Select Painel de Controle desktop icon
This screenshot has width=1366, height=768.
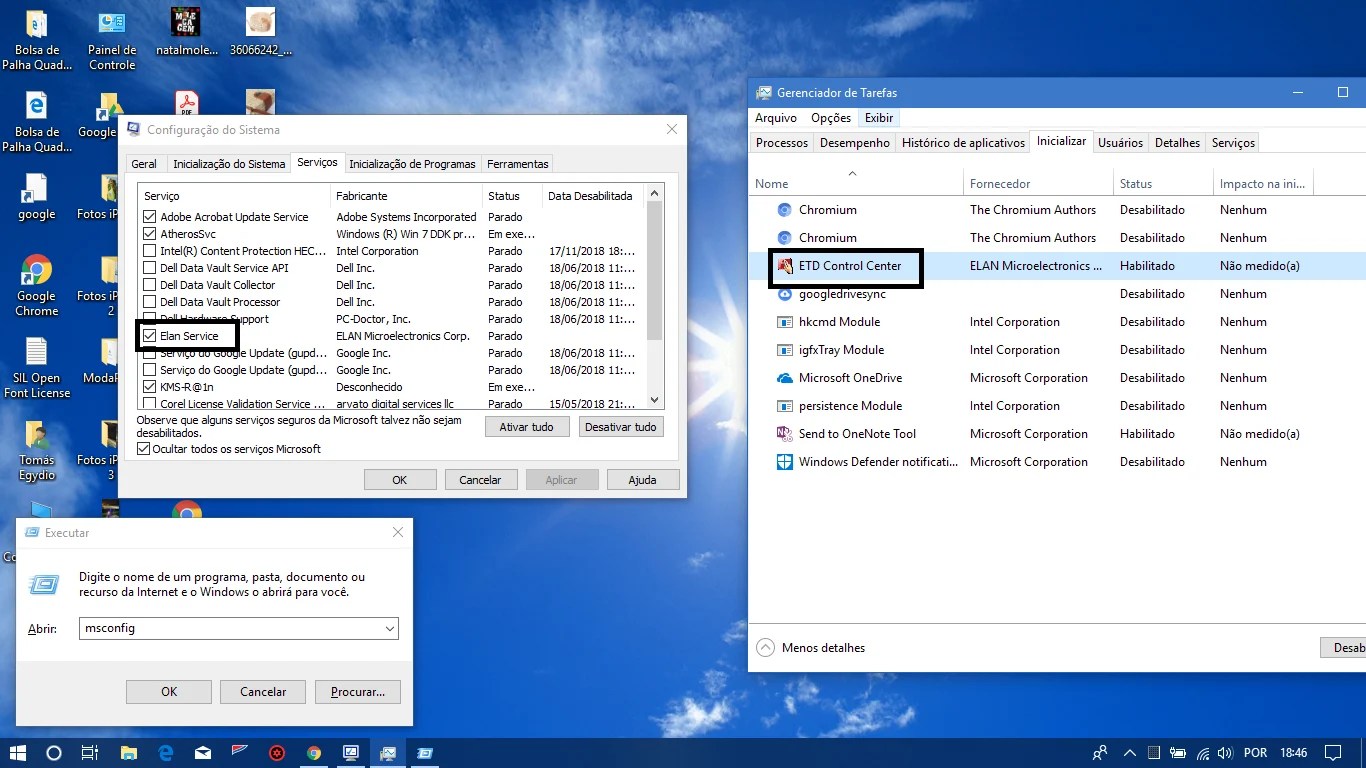click(112, 41)
